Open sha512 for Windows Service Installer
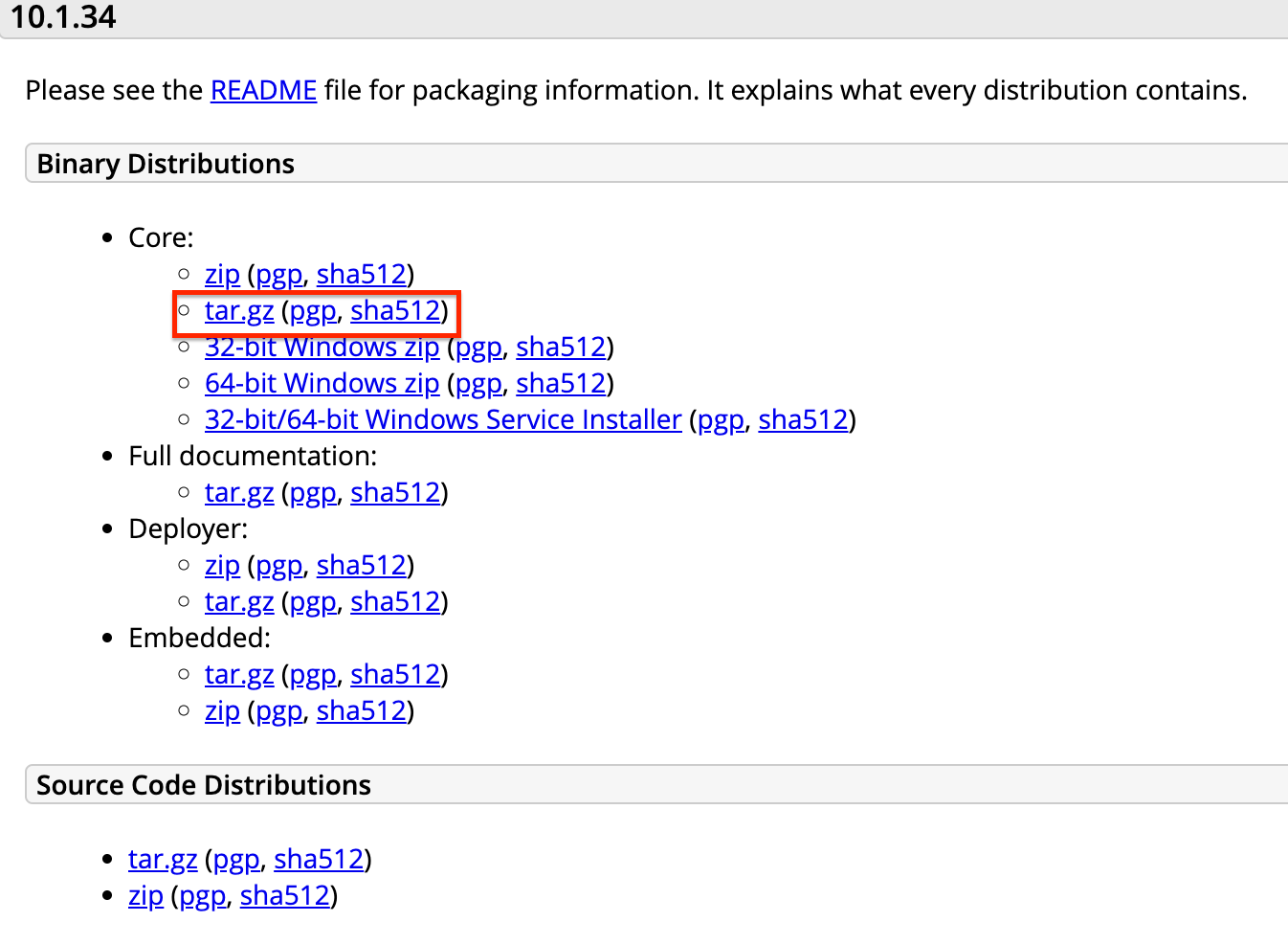Screen dimensions: 1288x944 pos(803,420)
